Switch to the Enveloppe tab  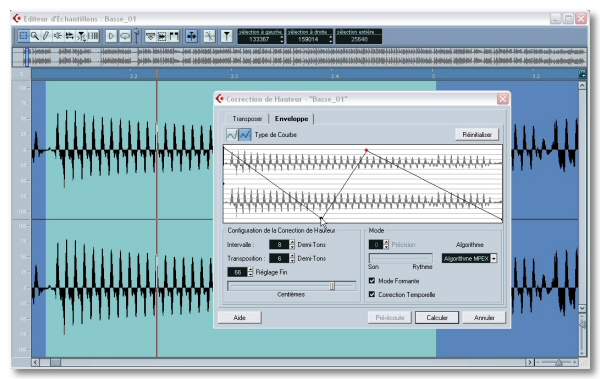click(291, 119)
